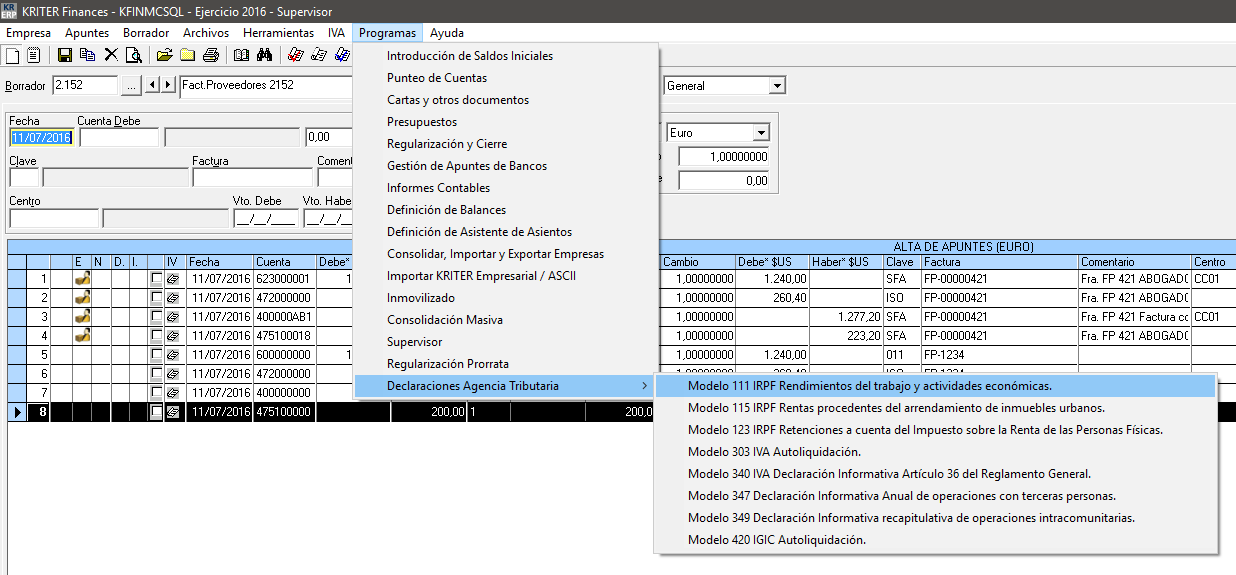Toggle the checkbox in grid row 5
1236x575 pixels.
tap(156, 354)
